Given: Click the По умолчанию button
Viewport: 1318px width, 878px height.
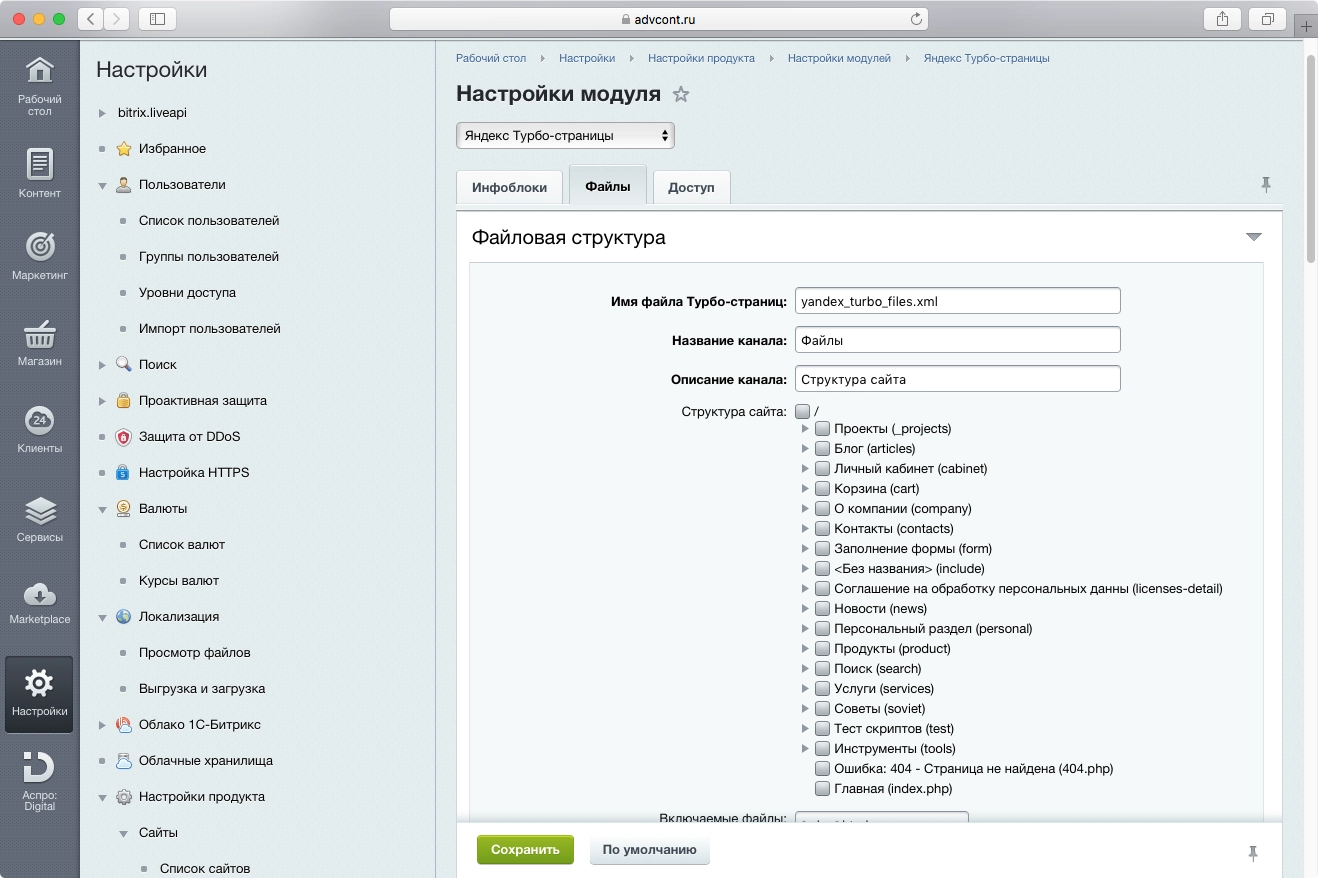Looking at the screenshot, I should point(650,850).
